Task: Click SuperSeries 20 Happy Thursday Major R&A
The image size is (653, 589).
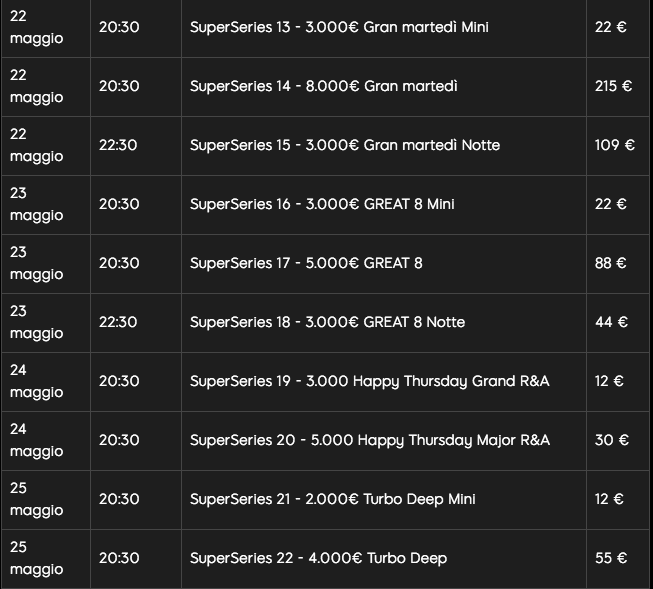Action: pyautogui.click(x=370, y=440)
